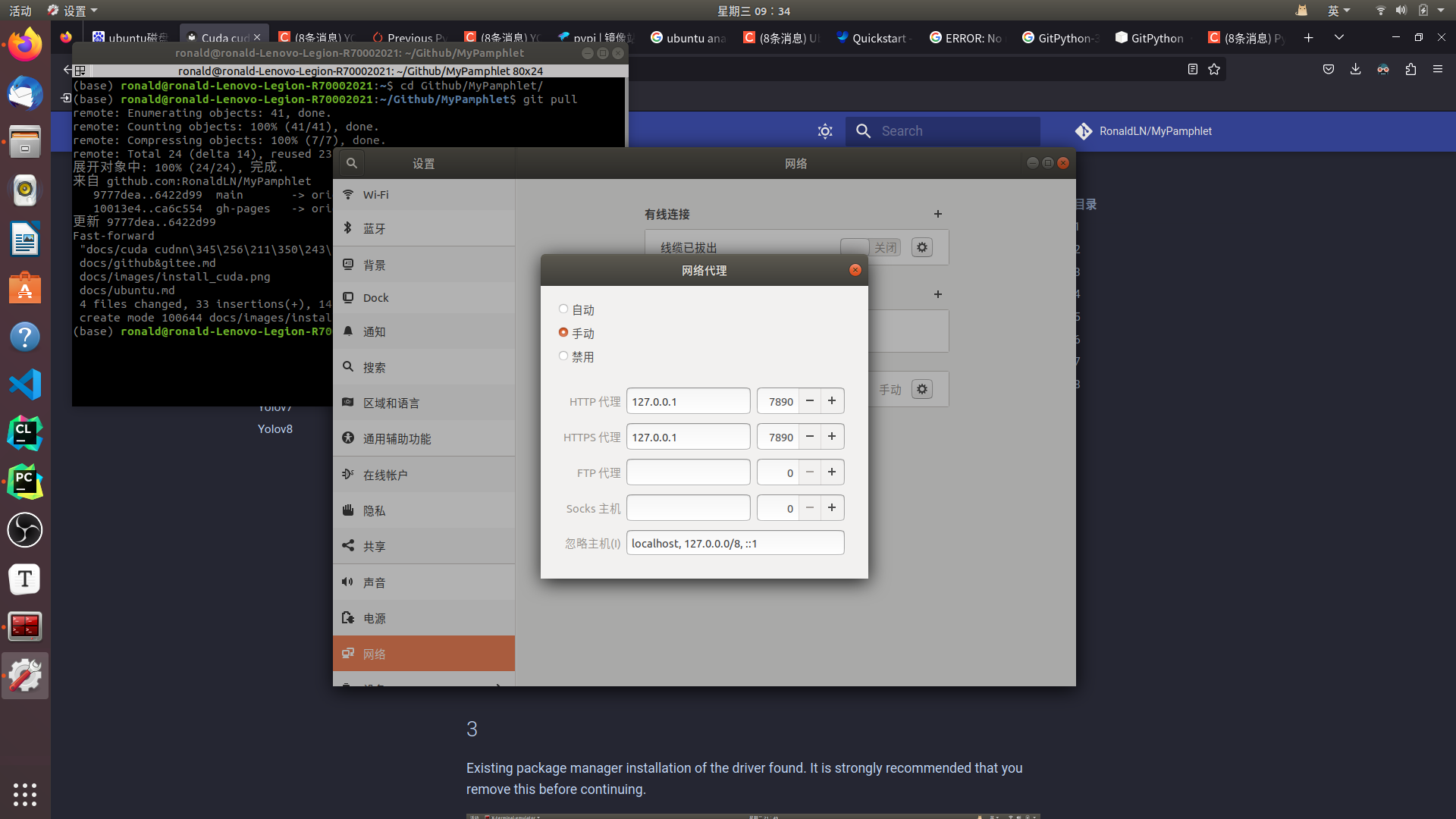Add a wired connection with plus
Image resolution: width=1456 pixels, height=819 pixels.
pos(938,214)
